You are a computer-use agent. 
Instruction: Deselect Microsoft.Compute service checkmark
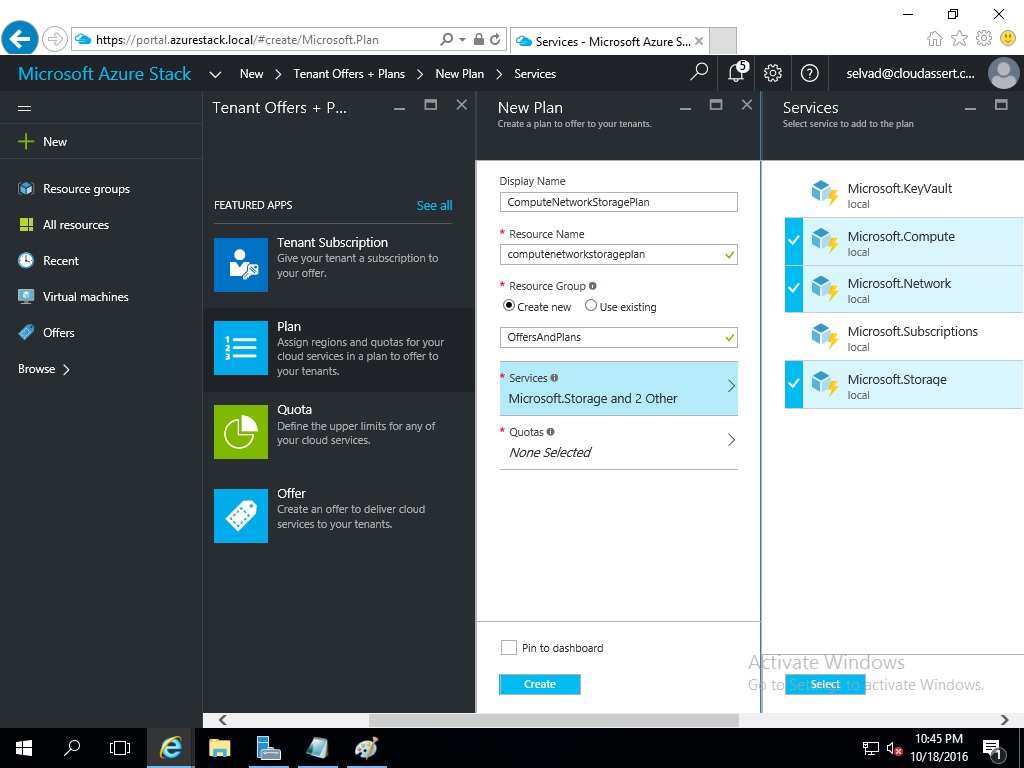click(793, 241)
